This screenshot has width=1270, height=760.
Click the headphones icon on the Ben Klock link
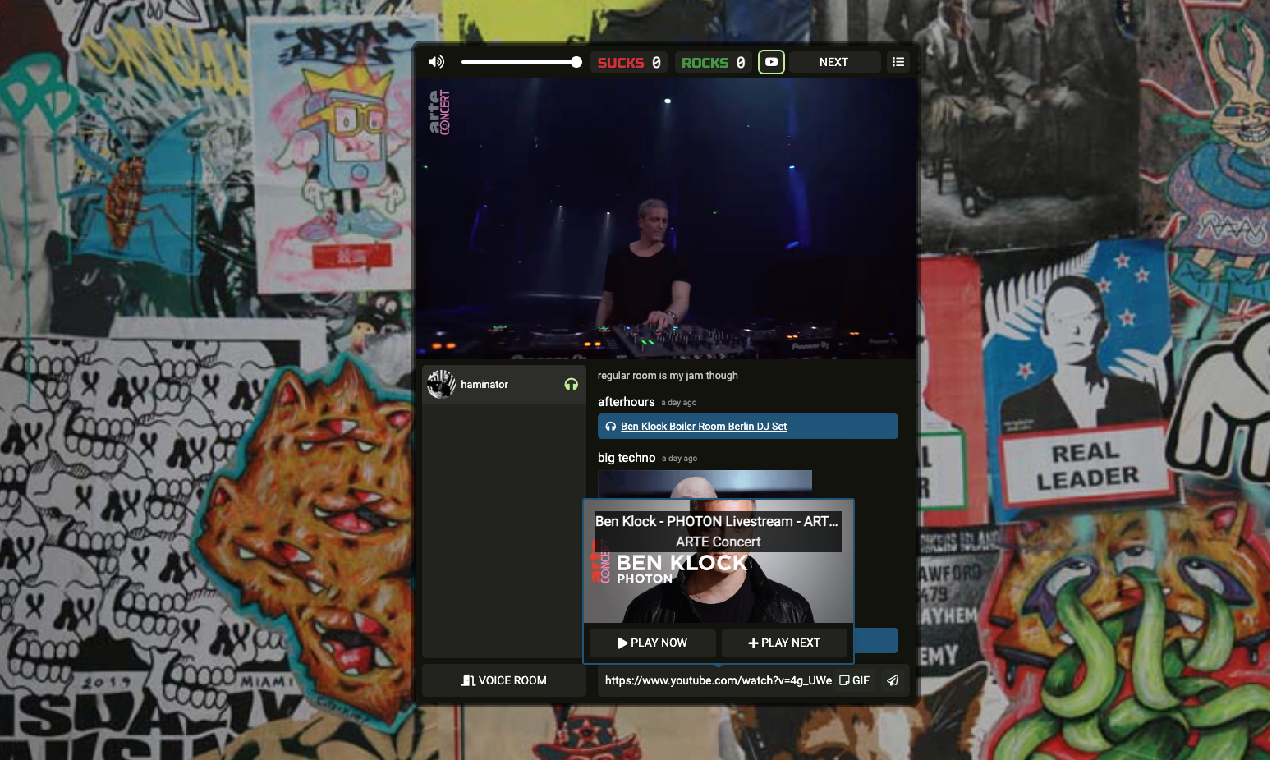point(611,425)
